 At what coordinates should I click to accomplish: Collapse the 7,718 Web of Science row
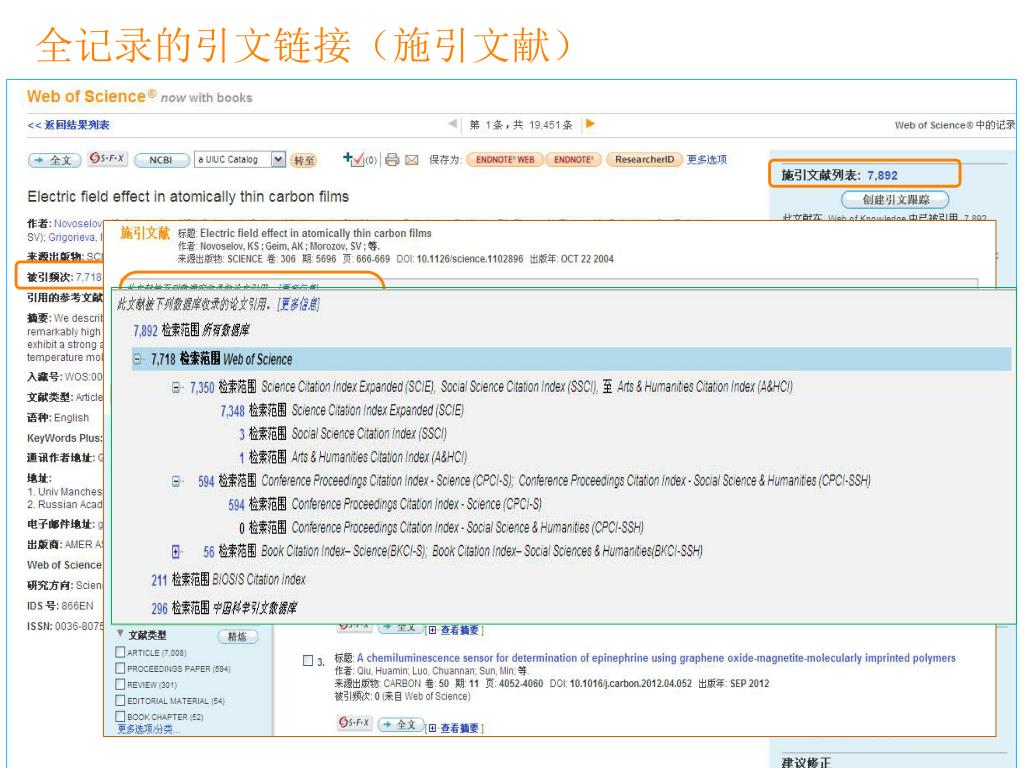coord(137,359)
